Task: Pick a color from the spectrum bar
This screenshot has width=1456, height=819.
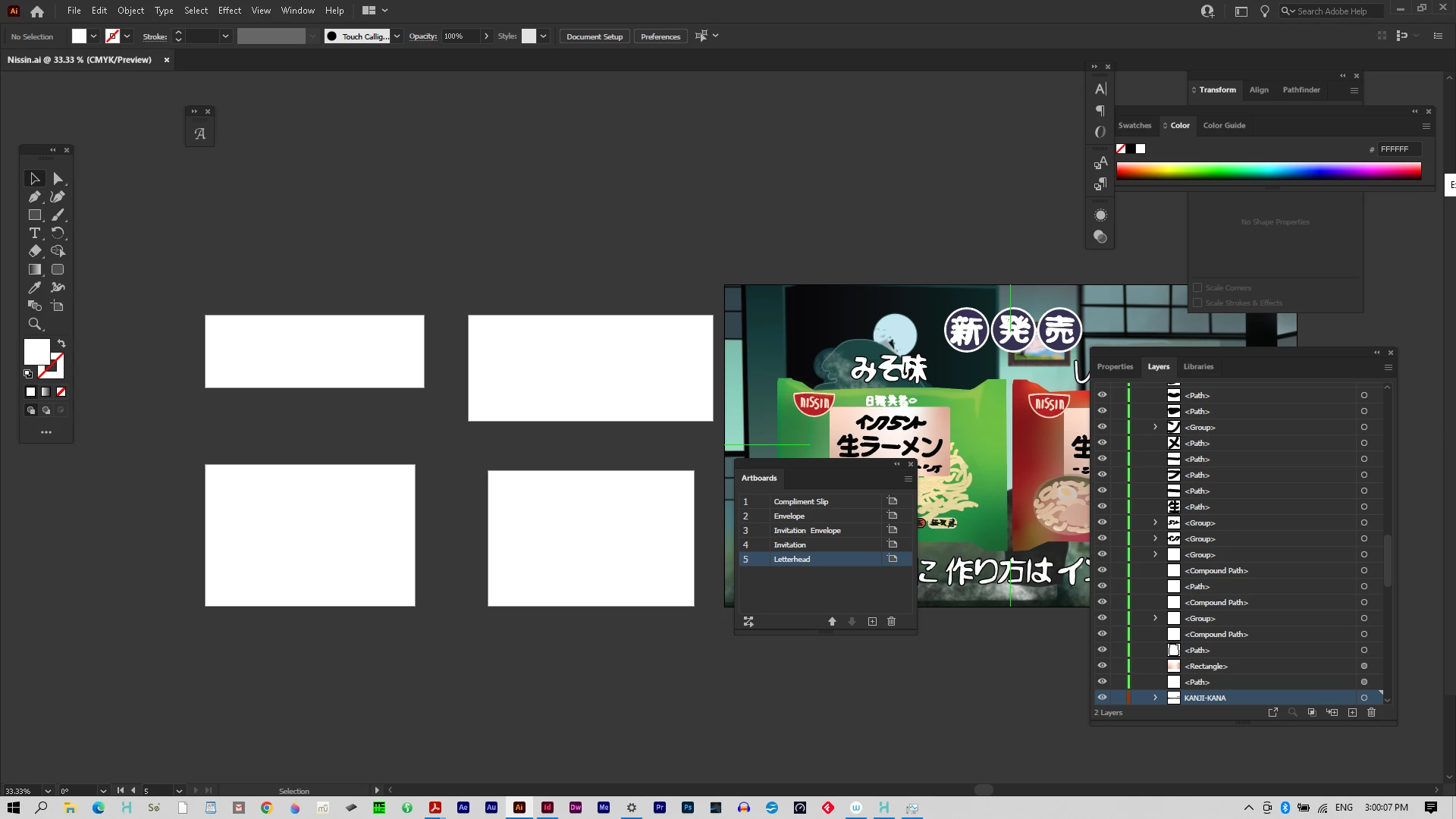Action: pos(1268,171)
